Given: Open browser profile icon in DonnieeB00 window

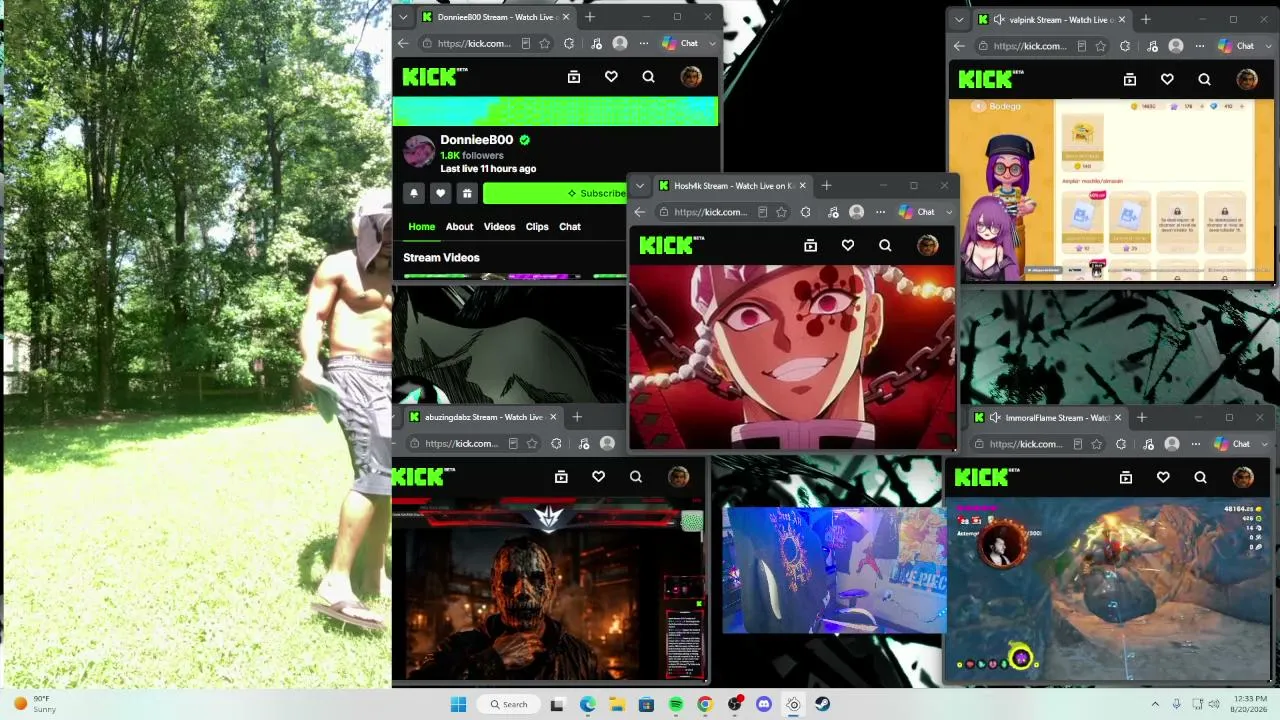Looking at the screenshot, I should coord(620,44).
